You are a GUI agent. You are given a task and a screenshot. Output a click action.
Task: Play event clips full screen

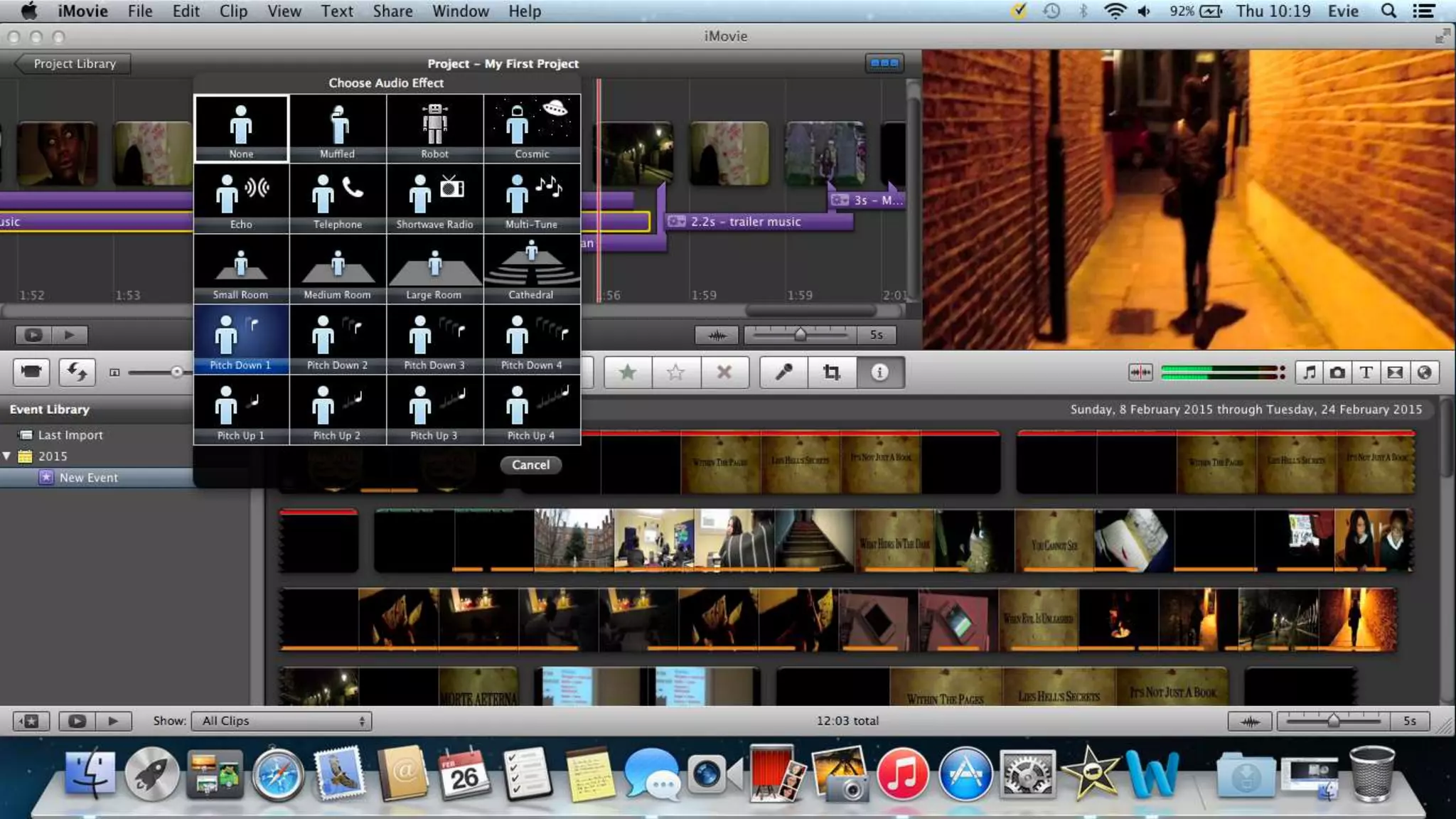(77, 721)
